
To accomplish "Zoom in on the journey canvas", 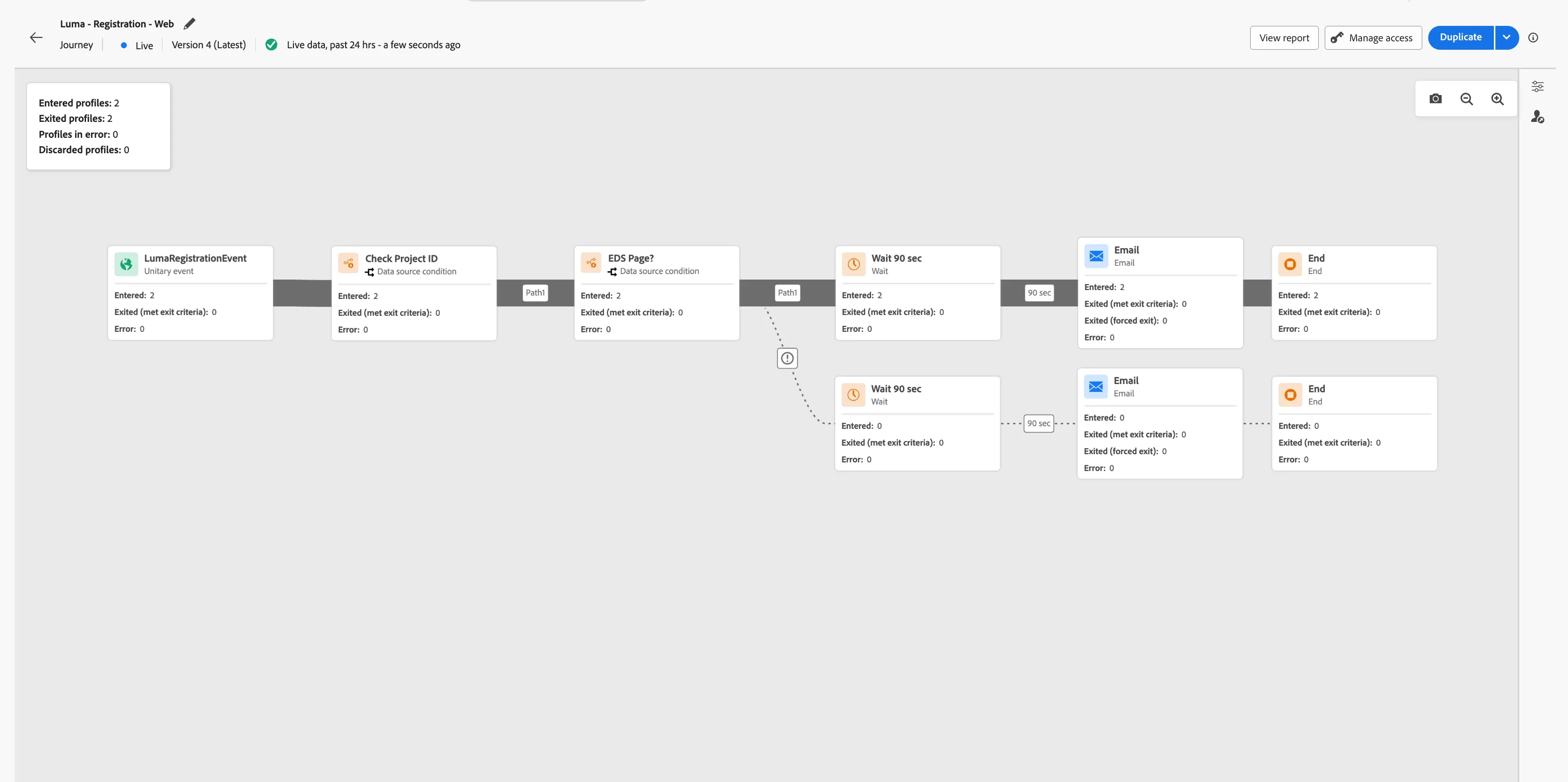I will [1497, 98].
